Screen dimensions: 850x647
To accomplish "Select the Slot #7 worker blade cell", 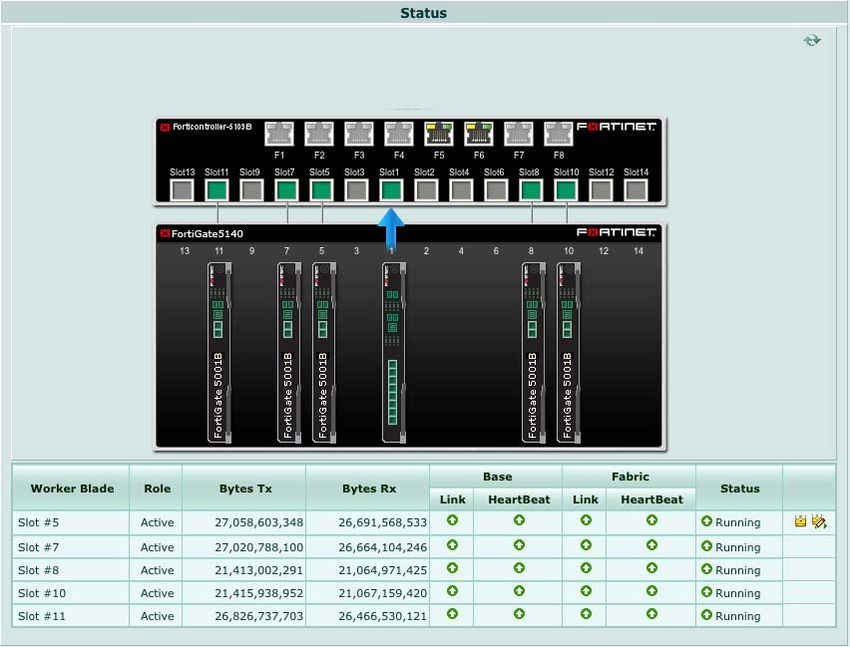I will pyautogui.click(x=71, y=547).
